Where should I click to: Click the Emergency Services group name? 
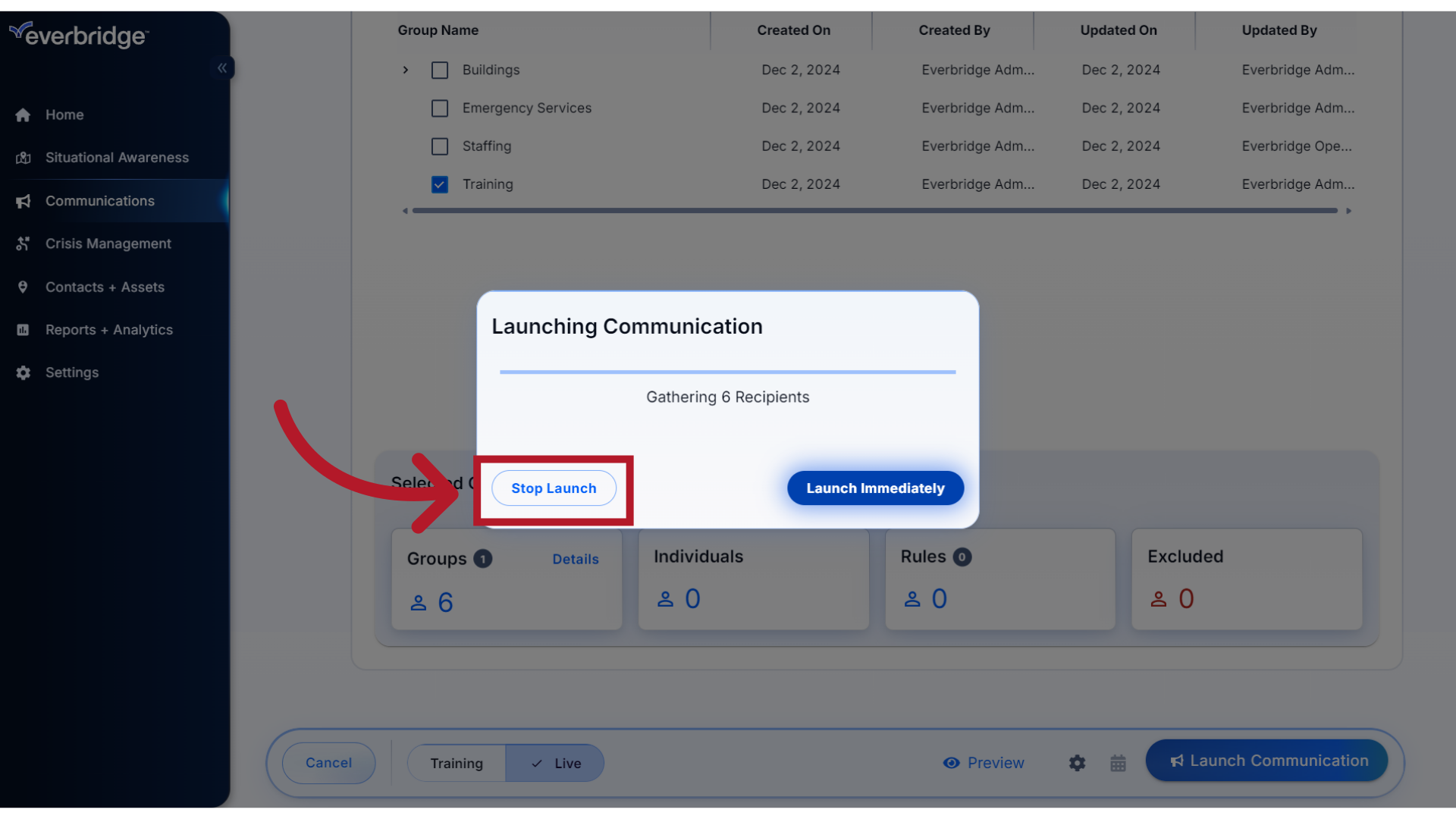click(x=527, y=108)
